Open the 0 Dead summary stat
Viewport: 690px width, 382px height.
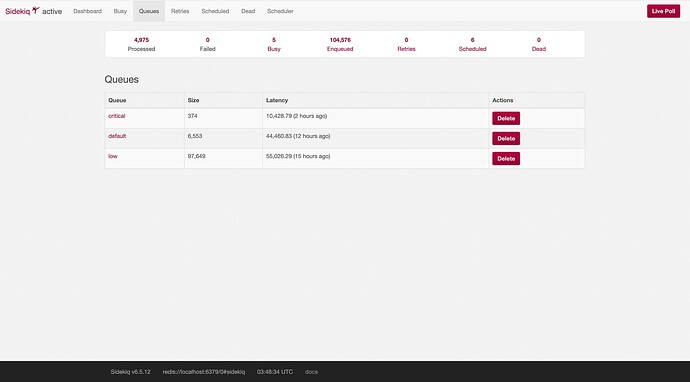coord(539,44)
